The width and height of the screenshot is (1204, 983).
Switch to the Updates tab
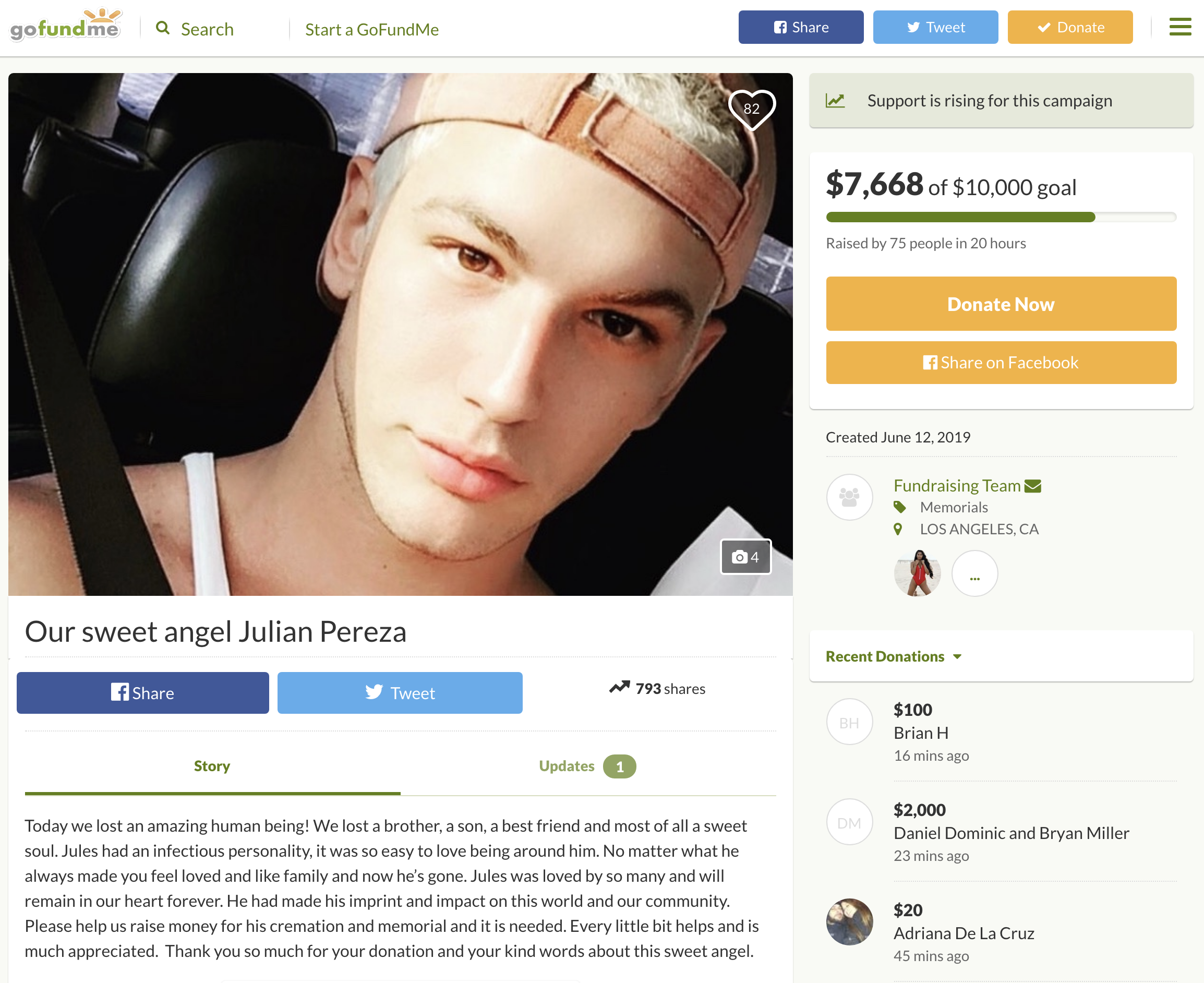pos(587,766)
